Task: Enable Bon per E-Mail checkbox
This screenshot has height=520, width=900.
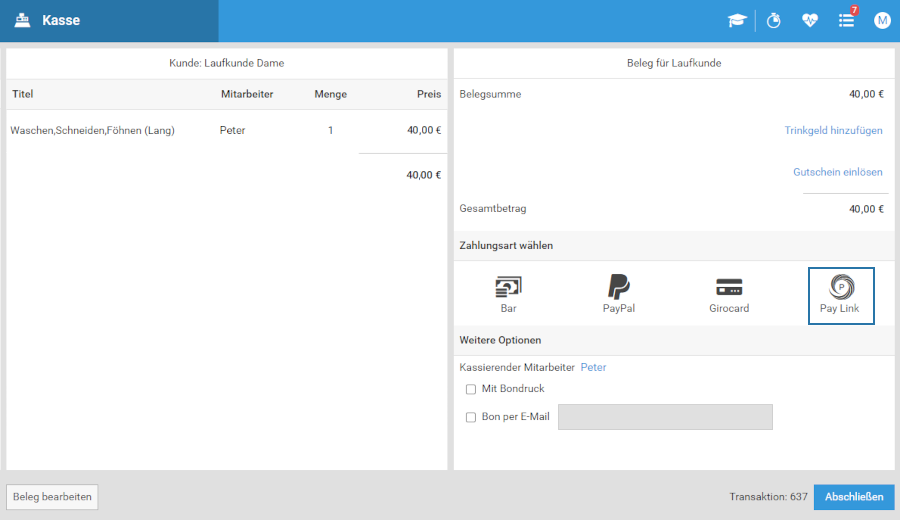Action: [471, 417]
